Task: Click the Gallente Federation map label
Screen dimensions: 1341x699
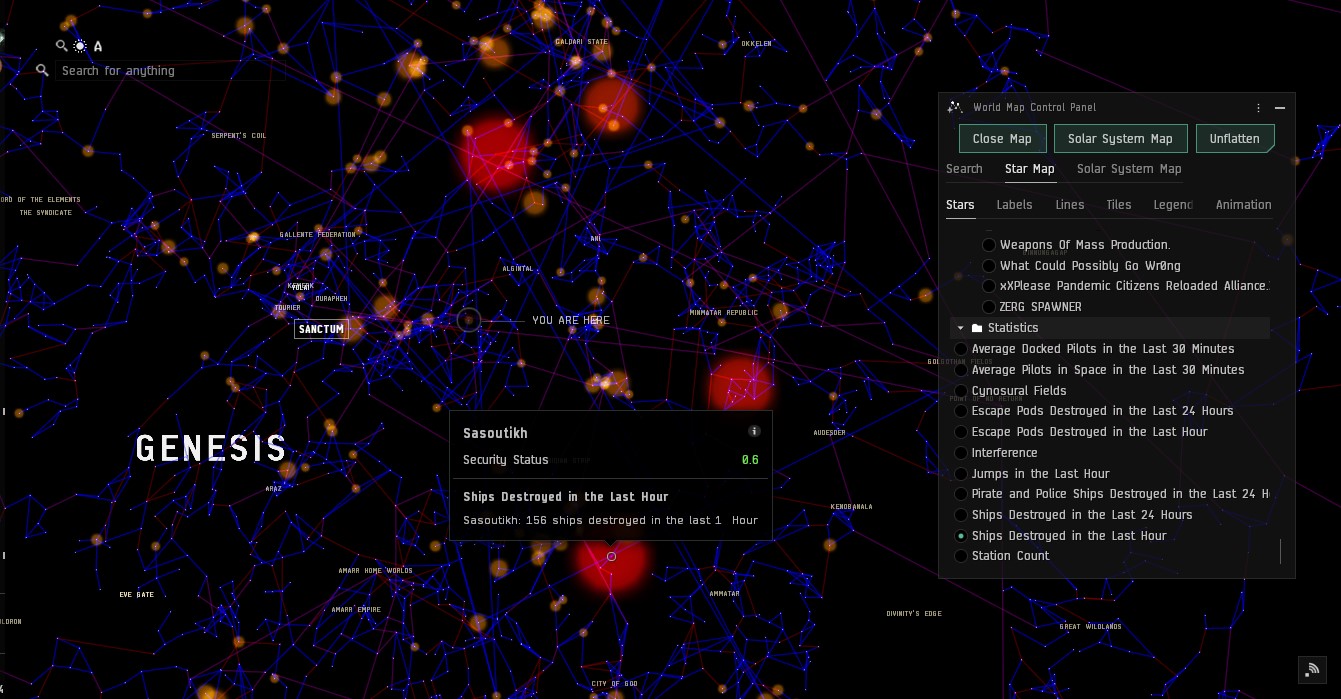Action: coord(318,234)
